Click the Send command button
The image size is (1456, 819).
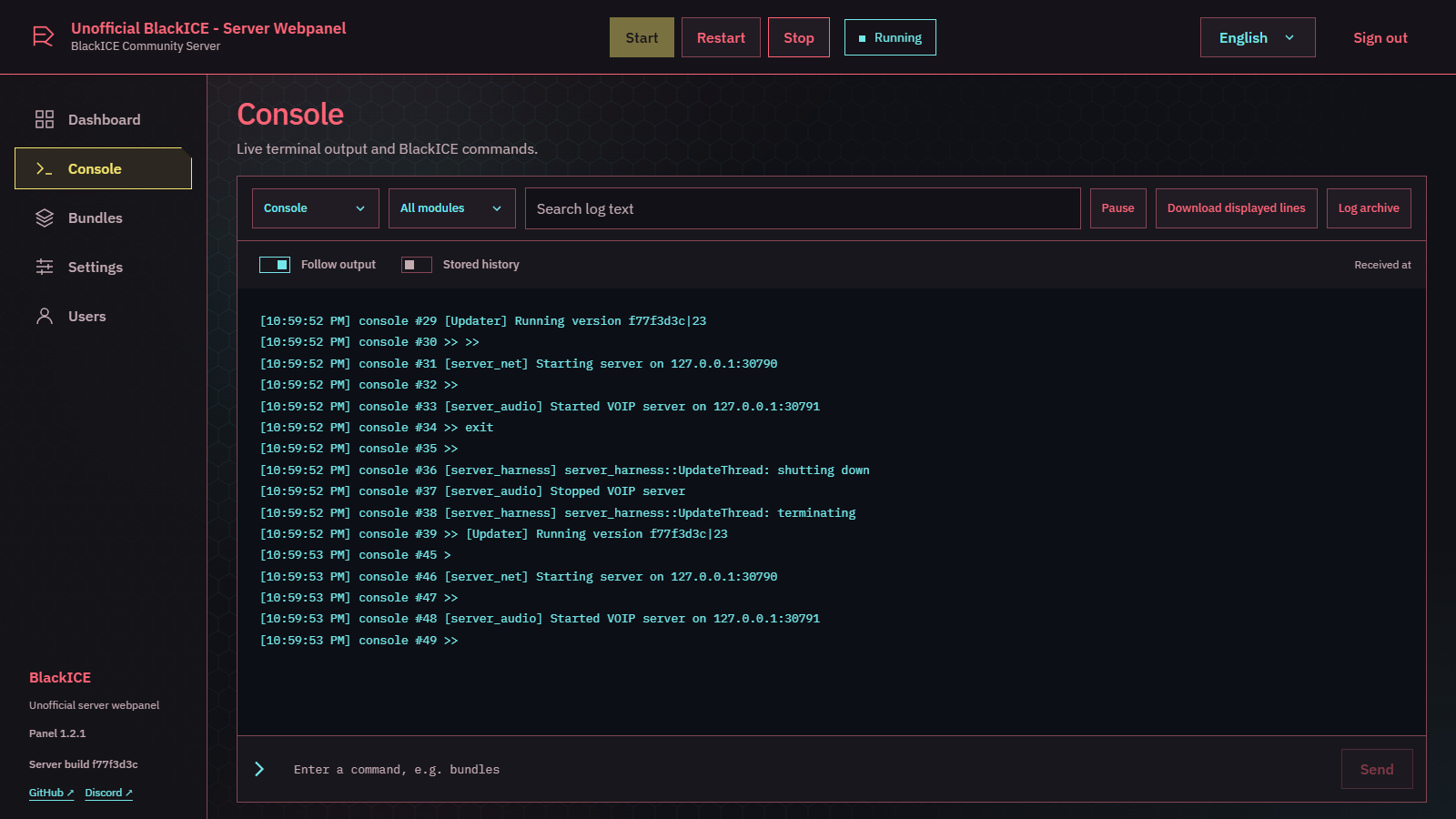pos(1377,769)
